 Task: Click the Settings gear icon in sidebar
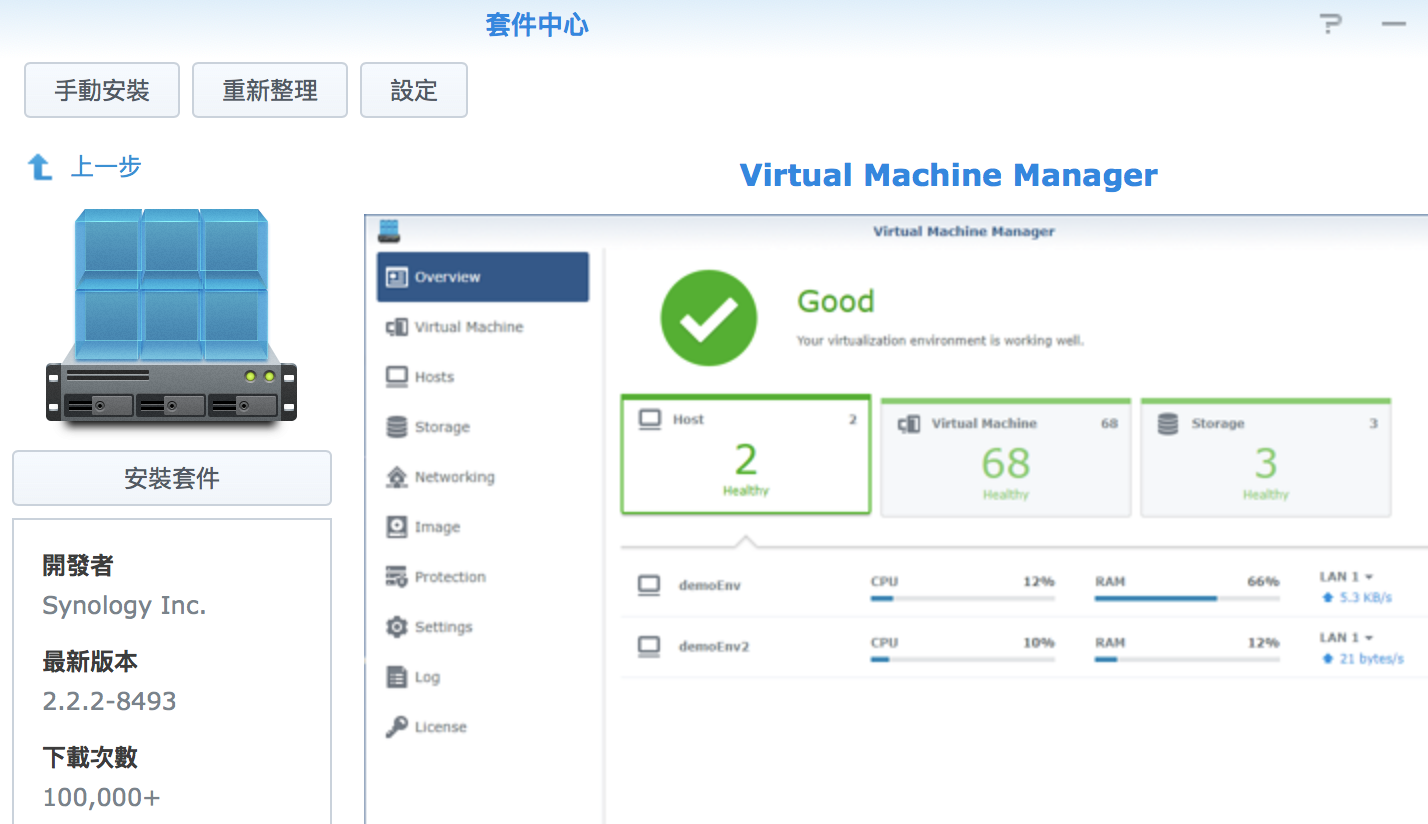[397, 627]
